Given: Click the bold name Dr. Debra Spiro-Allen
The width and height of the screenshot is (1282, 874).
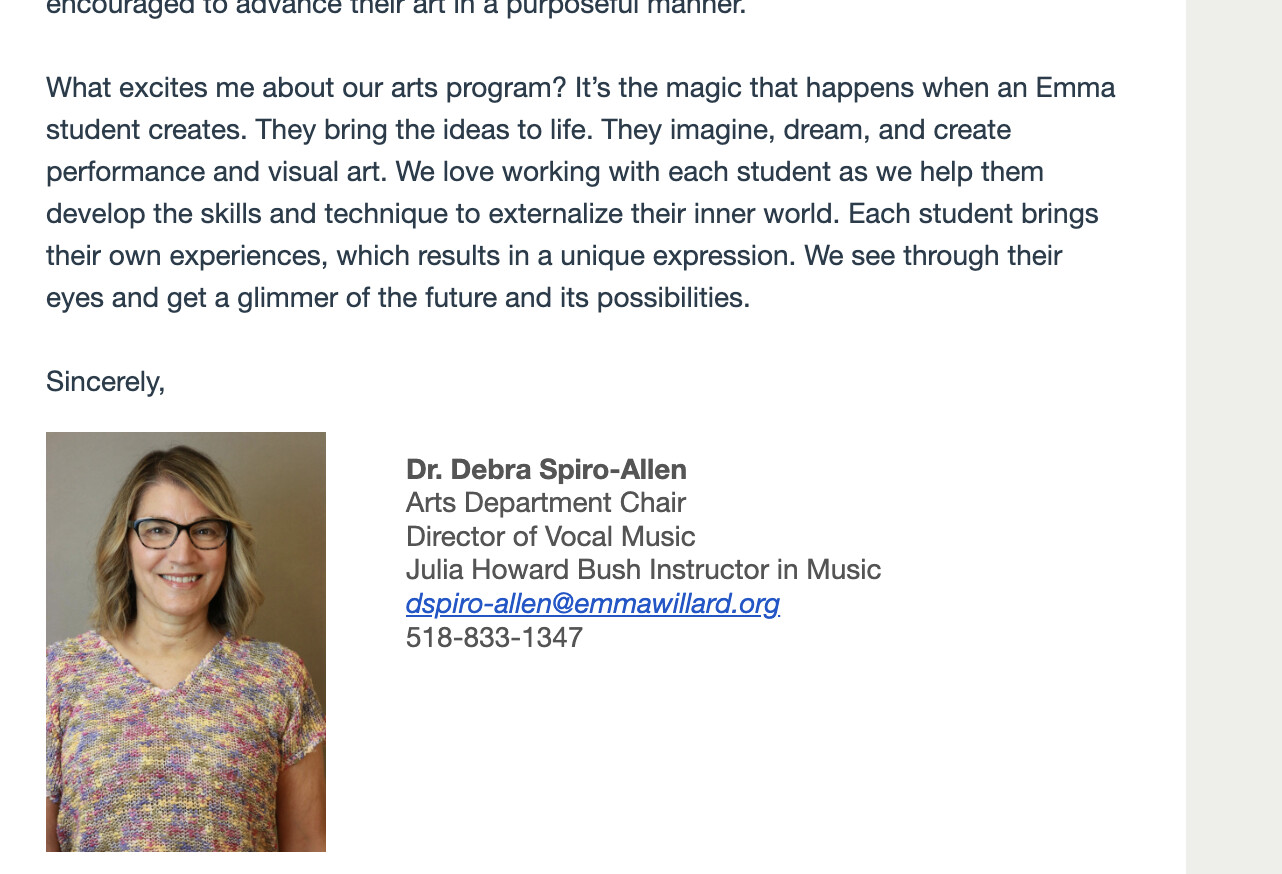Looking at the screenshot, I should tap(546, 469).
